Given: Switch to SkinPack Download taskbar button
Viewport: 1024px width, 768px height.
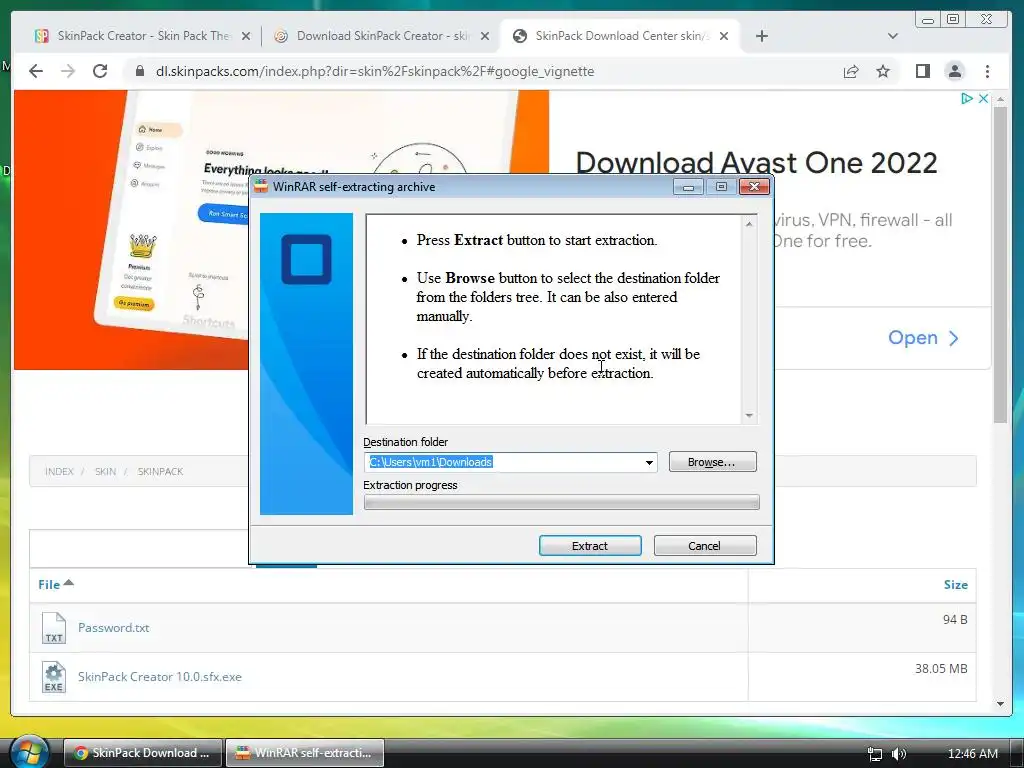Looking at the screenshot, I should point(143,753).
